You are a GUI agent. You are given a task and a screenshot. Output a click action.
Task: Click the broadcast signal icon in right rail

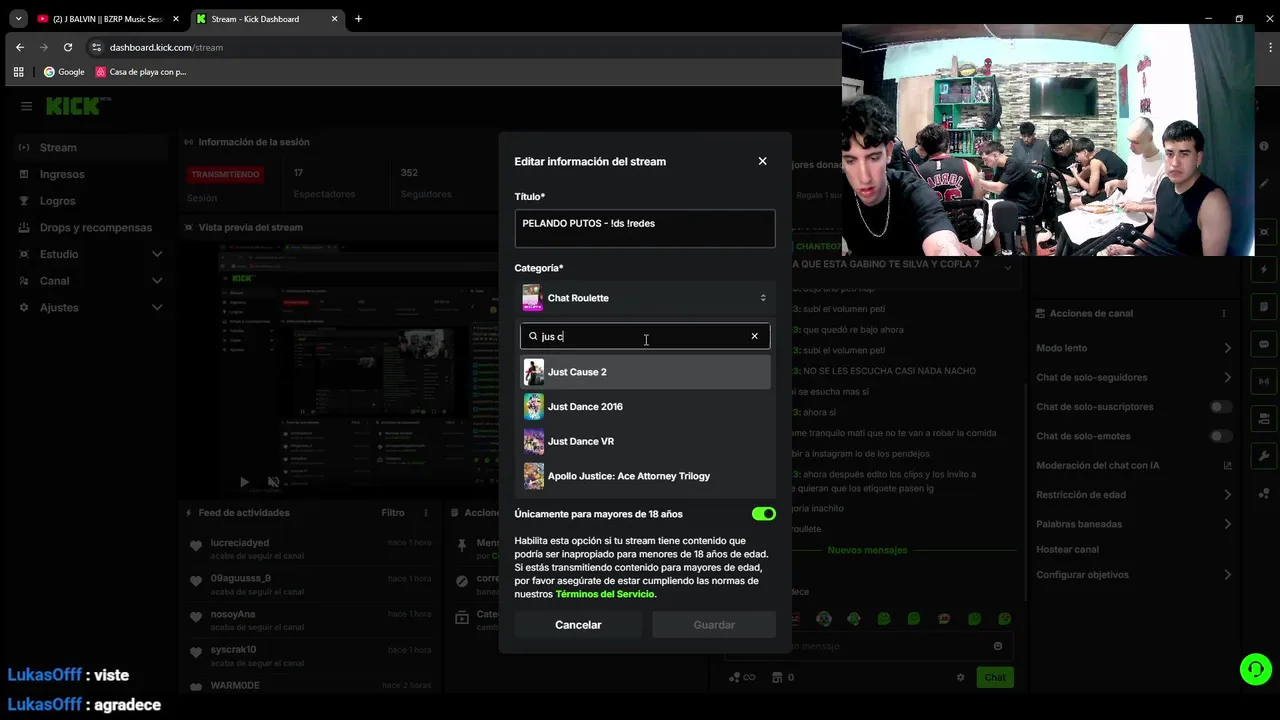click(x=1264, y=381)
